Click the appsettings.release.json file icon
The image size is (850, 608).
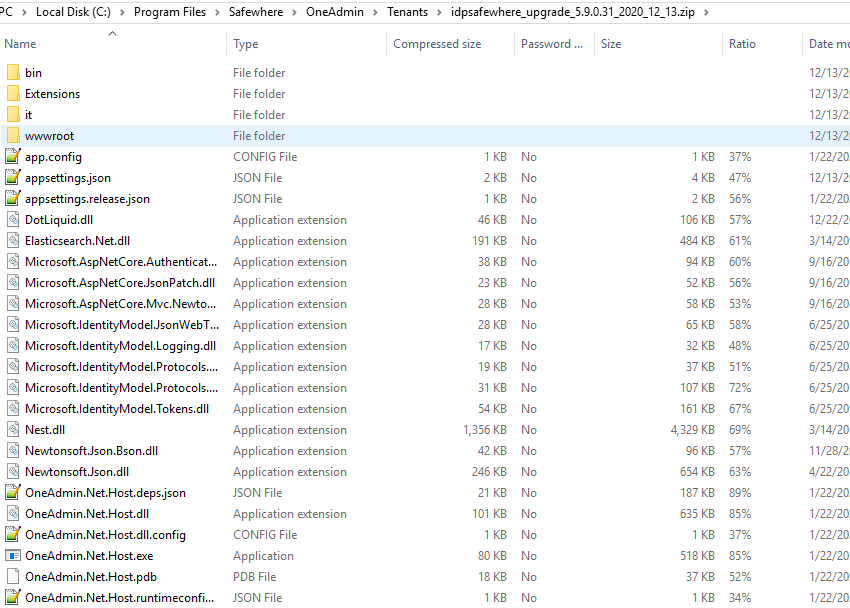pos(13,199)
